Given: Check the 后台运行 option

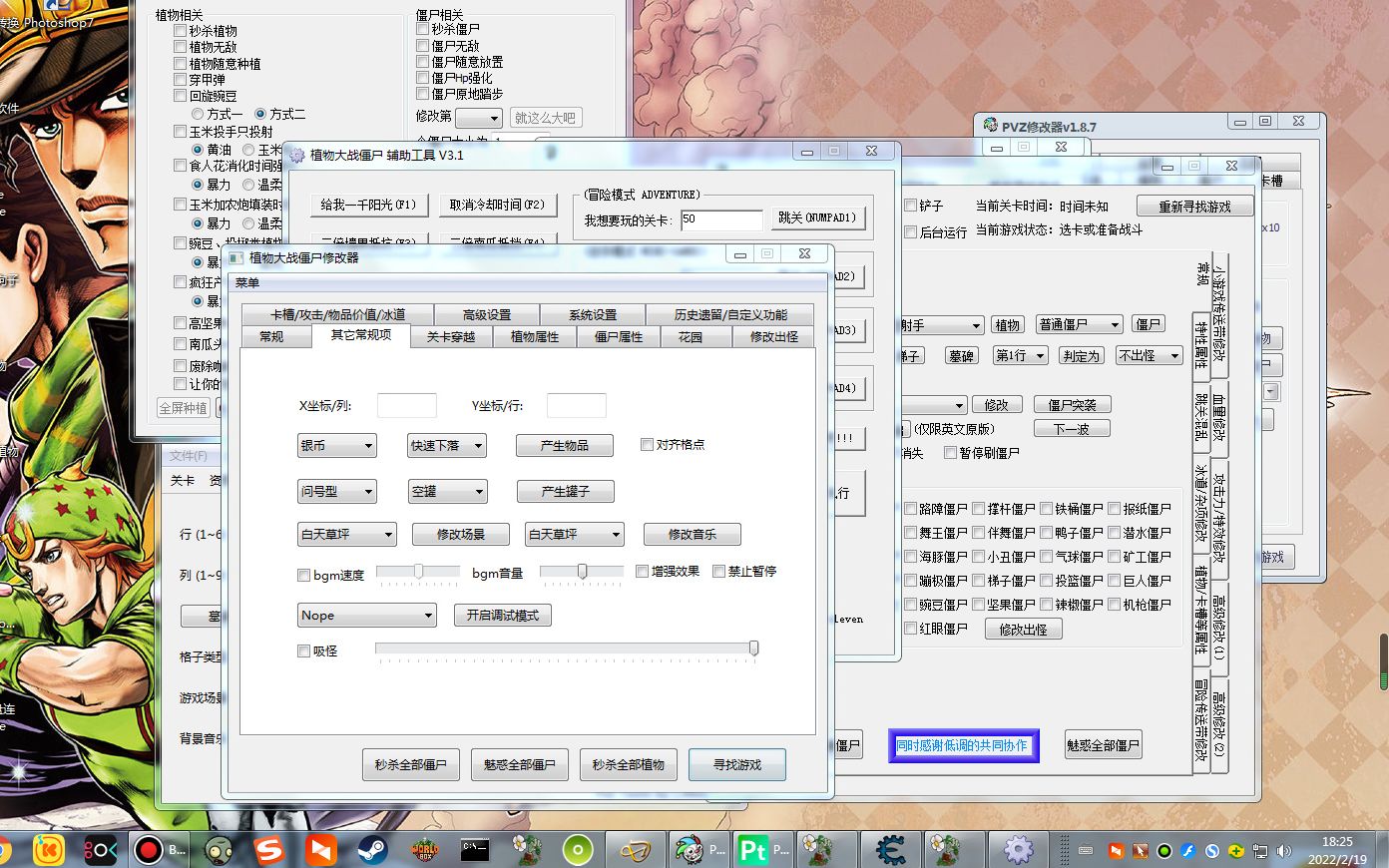Looking at the screenshot, I should point(910,231).
